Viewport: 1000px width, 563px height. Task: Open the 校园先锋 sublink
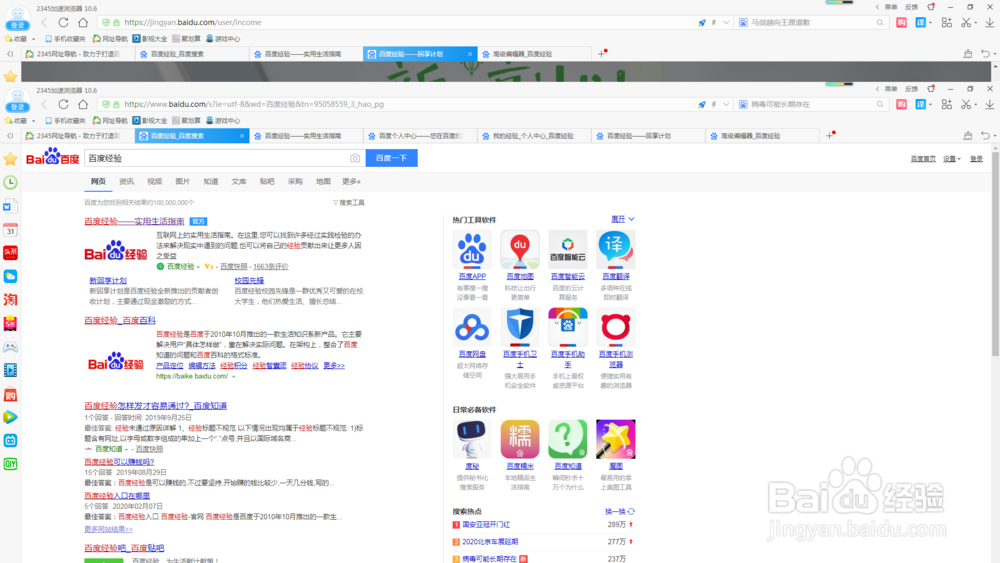point(249,281)
